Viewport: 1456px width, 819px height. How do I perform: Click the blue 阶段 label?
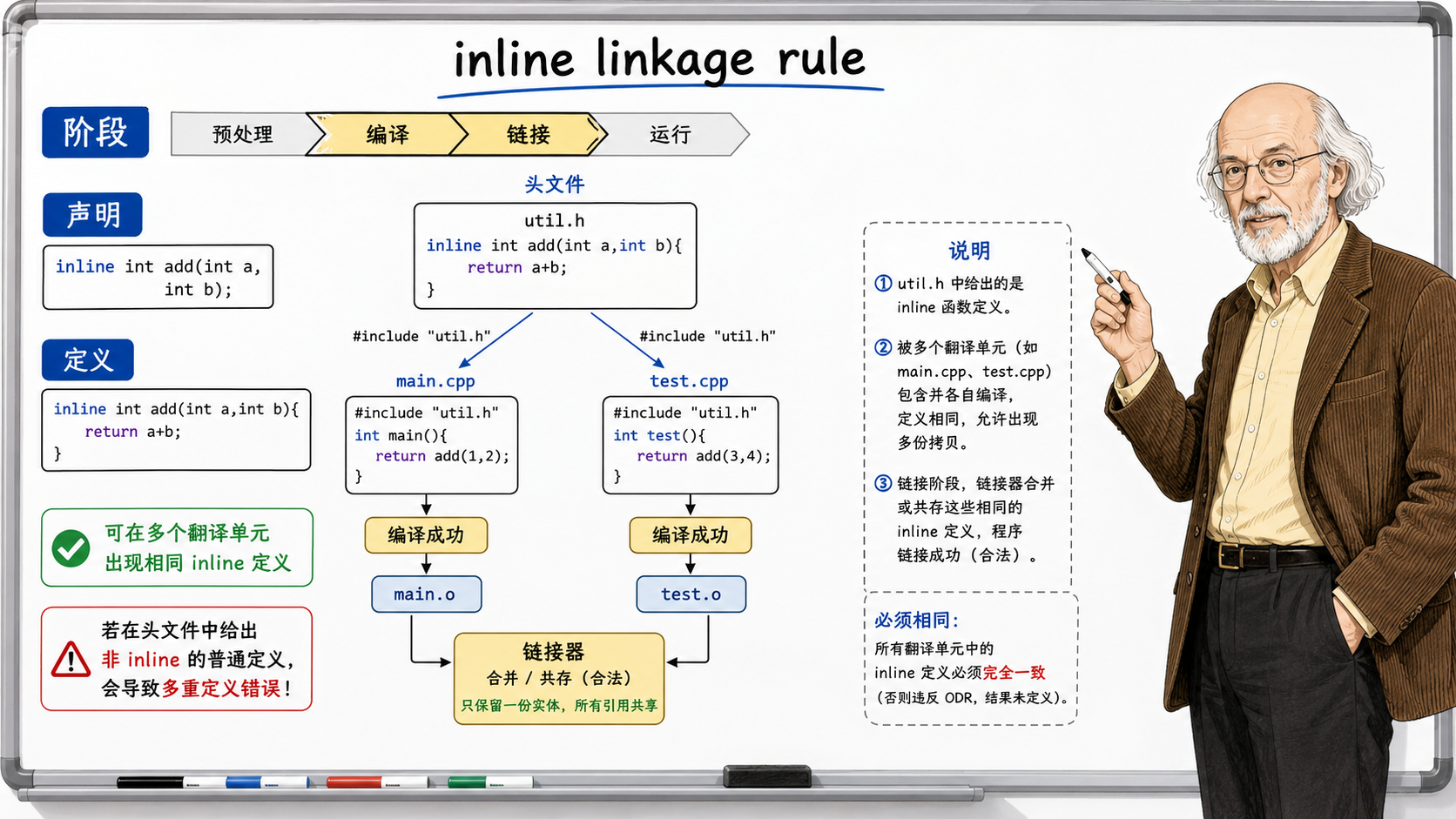(96, 132)
